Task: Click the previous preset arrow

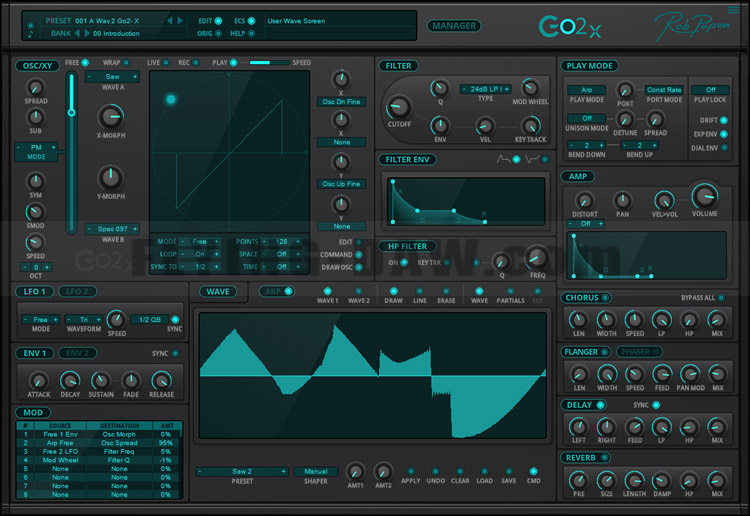Action: coord(169,21)
